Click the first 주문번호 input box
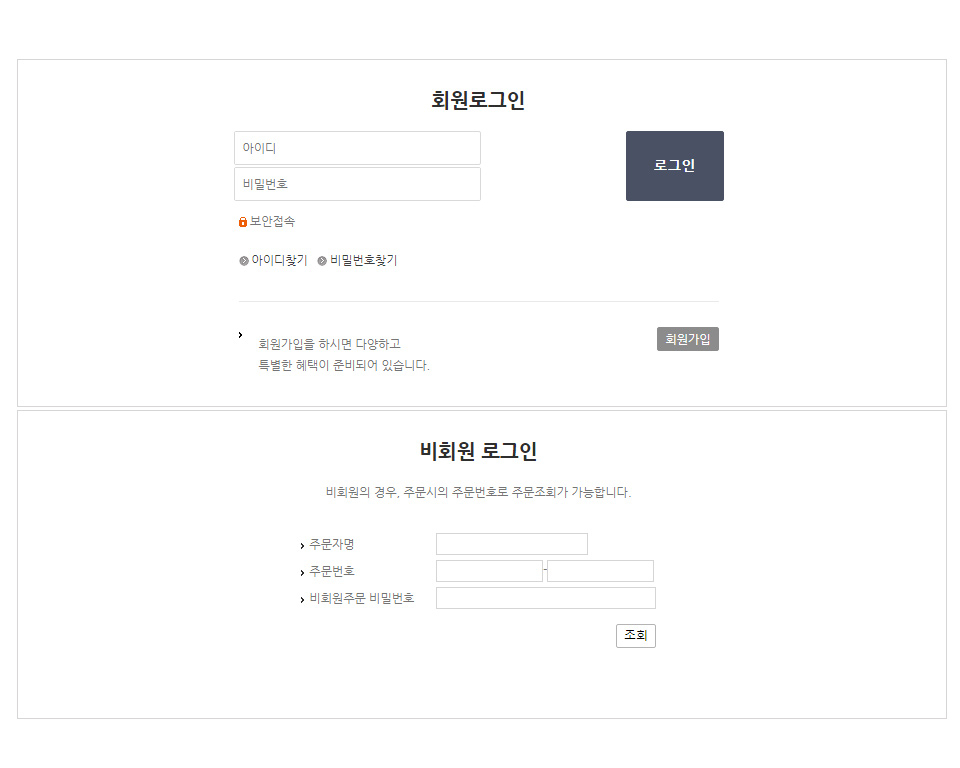960x768 pixels. [x=489, y=571]
